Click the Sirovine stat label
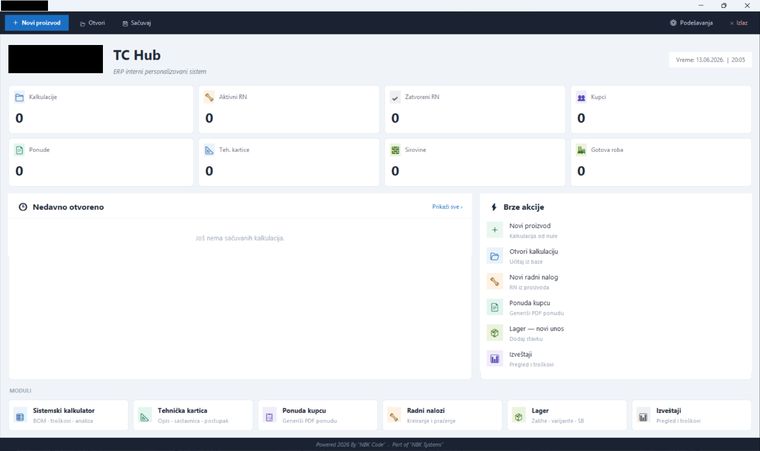 coord(415,150)
